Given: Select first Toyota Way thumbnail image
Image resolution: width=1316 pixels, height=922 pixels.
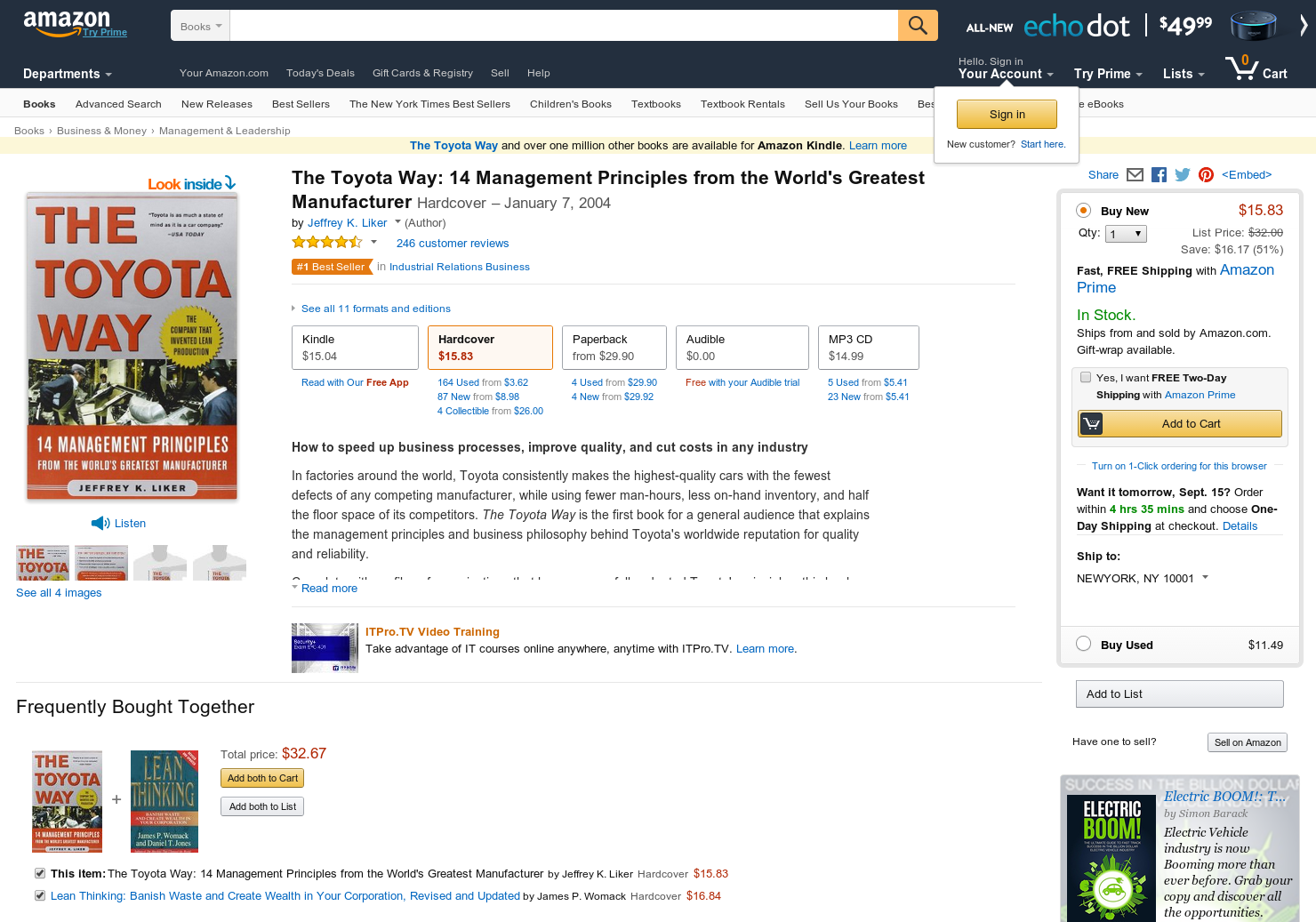Looking at the screenshot, I should pyautogui.click(x=43, y=564).
